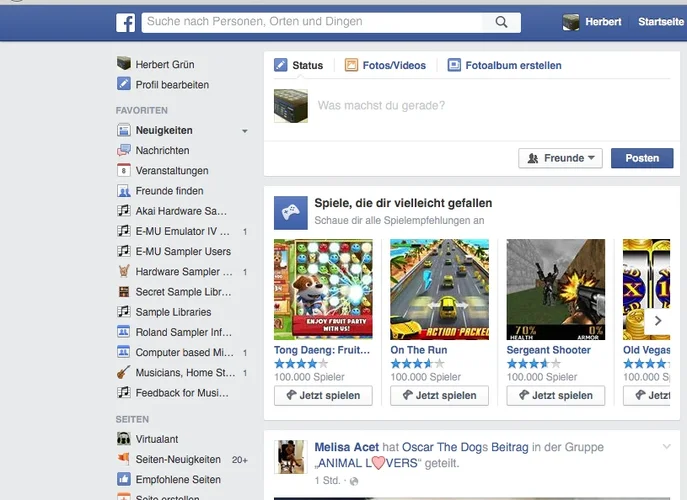Open the Neuigkeiten sort dropdown arrow
Screen dimensions: 687x500
(x=245, y=131)
